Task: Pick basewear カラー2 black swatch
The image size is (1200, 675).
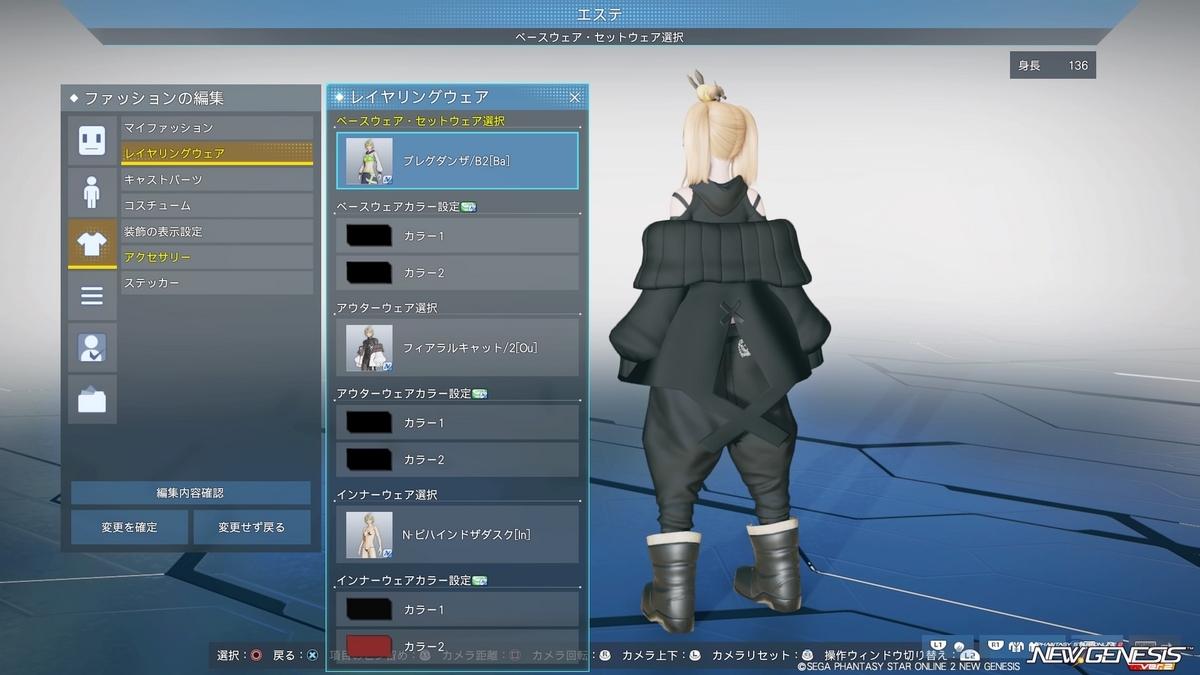Action: click(368, 273)
